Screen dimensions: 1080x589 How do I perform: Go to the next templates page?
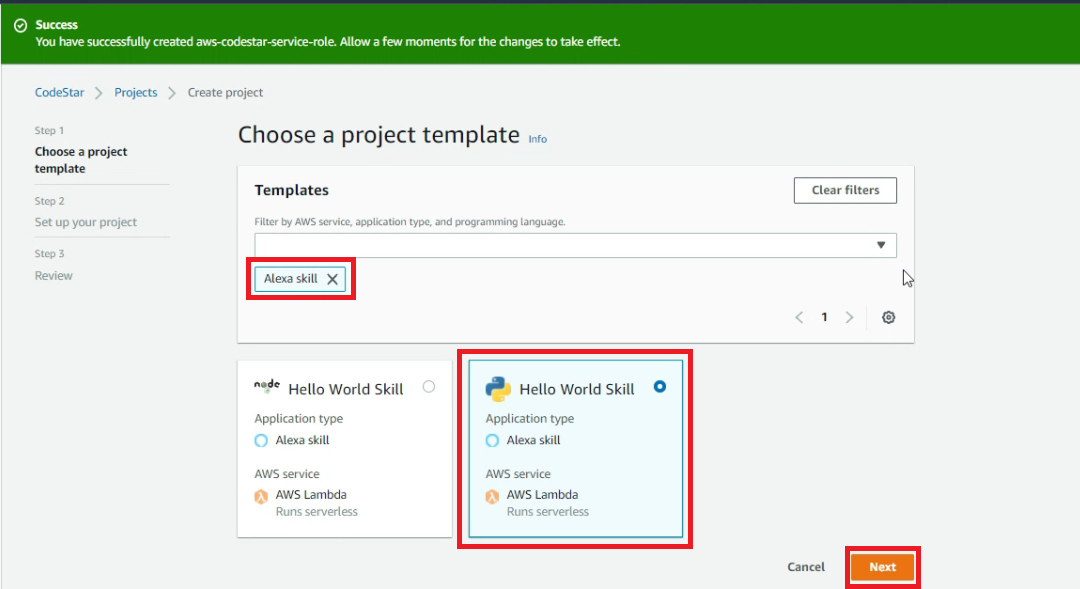click(849, 318)
